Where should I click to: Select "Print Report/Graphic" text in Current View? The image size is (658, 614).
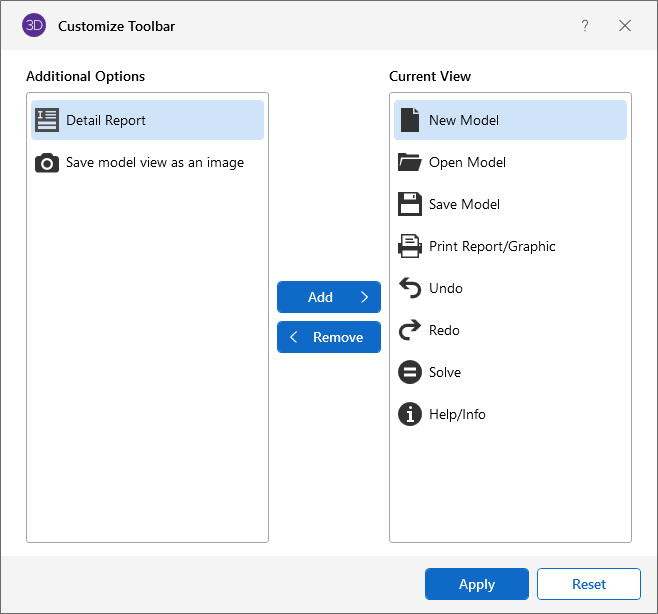(492, 246)
